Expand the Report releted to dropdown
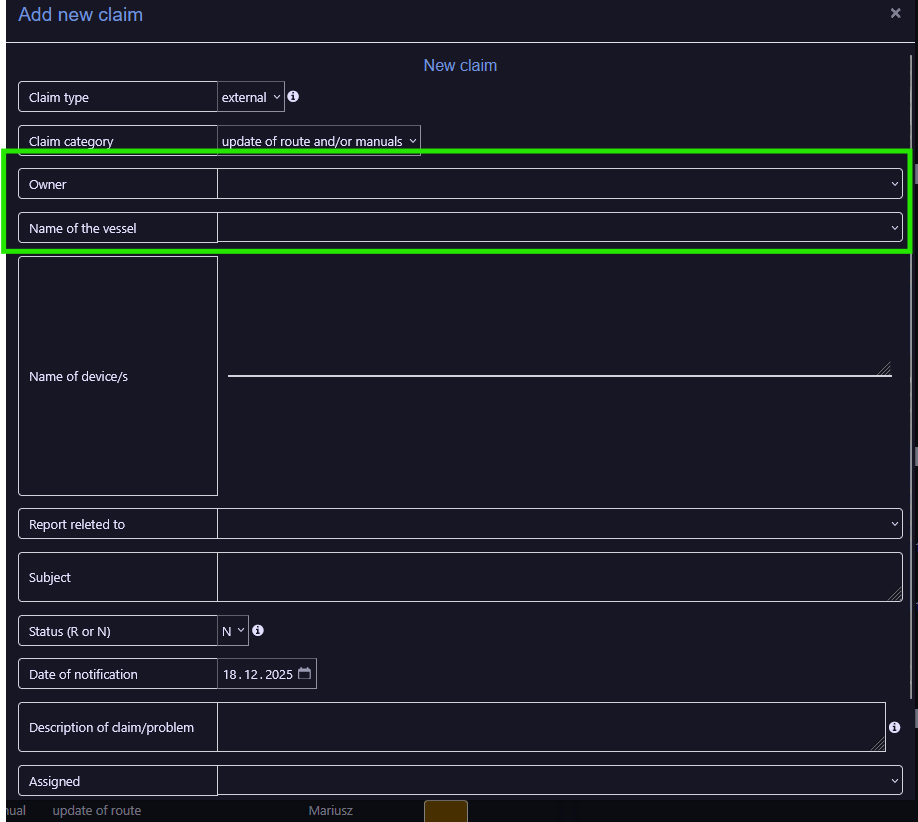Image resolution: width=918 pixels, height=822 pixels. click(560, 524)
